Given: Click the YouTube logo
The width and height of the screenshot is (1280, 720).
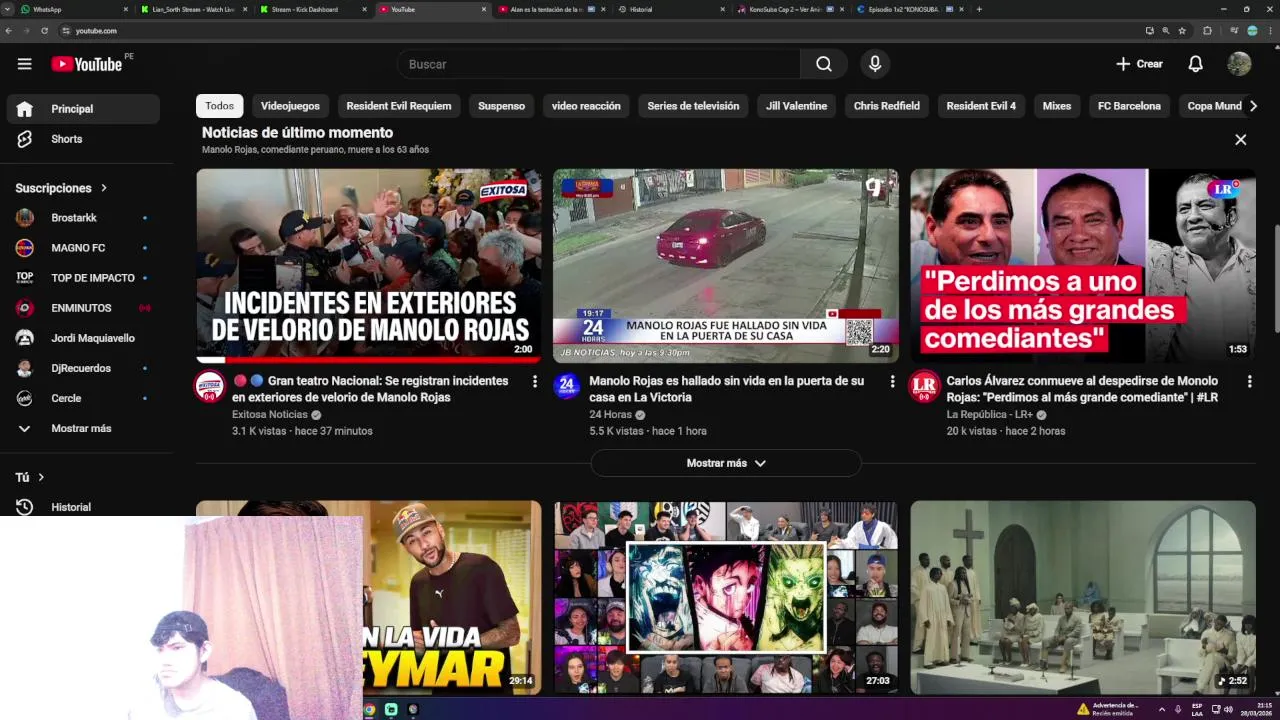Looking at the screenshot, I should [87, 64].
